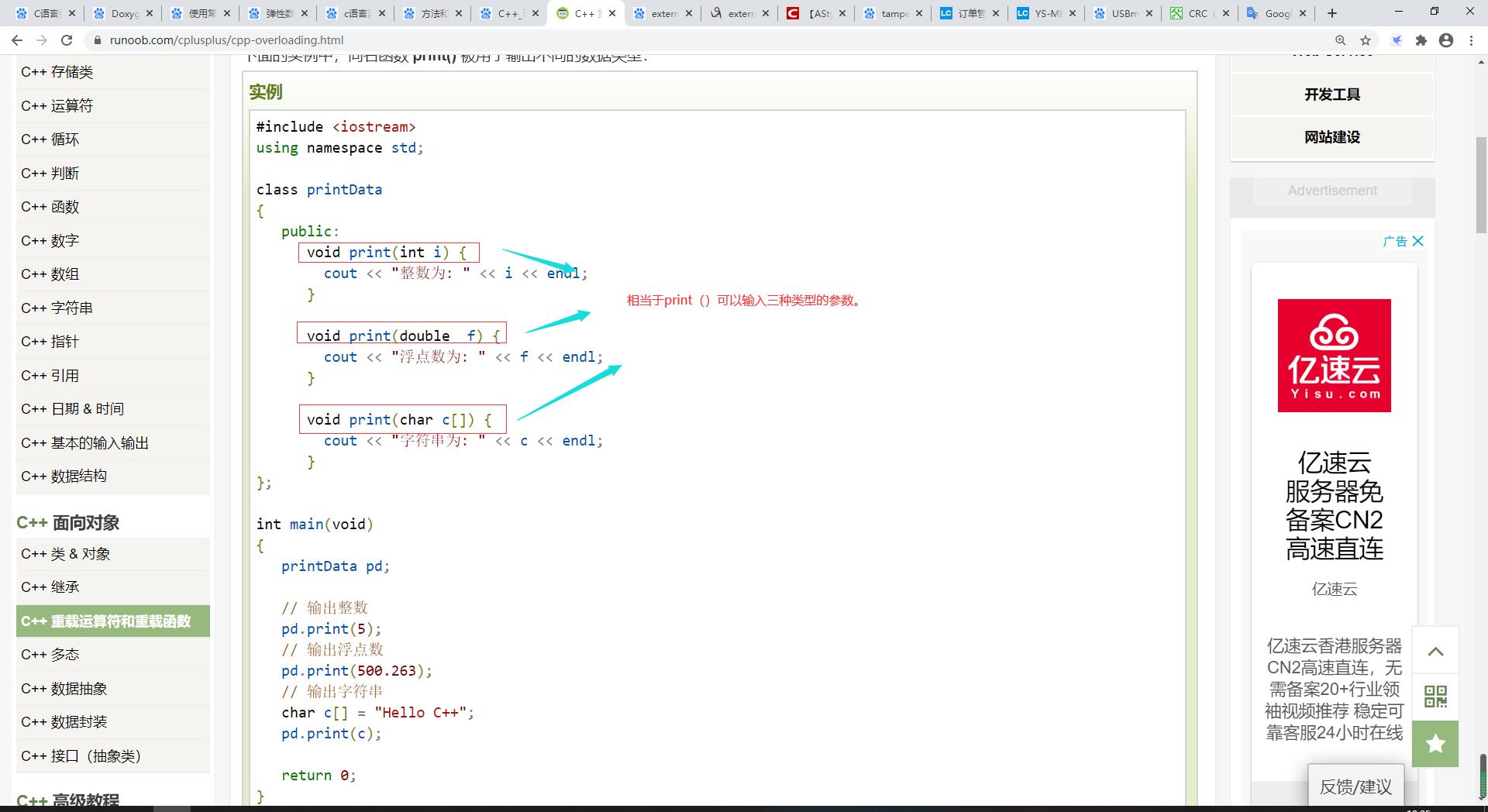Reload the page with the refresh icon
Viewport: 1488px width, 812px height.
66,40
